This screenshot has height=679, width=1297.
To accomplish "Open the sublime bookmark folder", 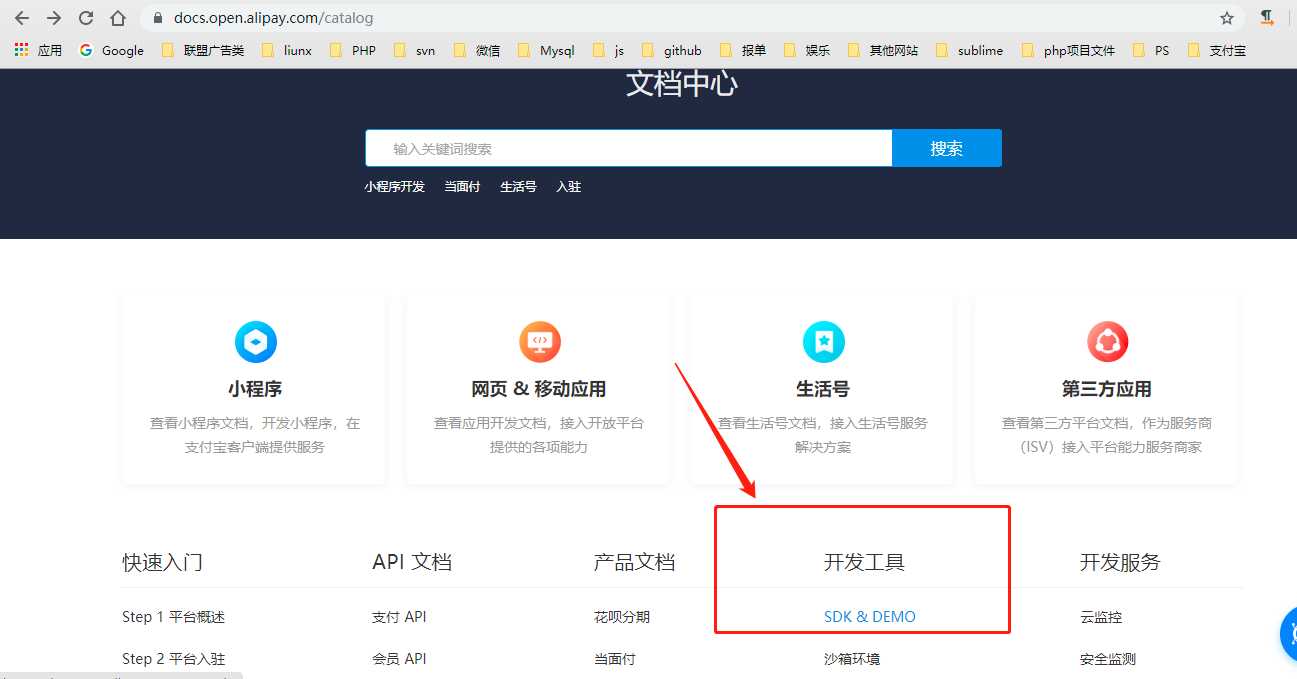I will 969,50.
